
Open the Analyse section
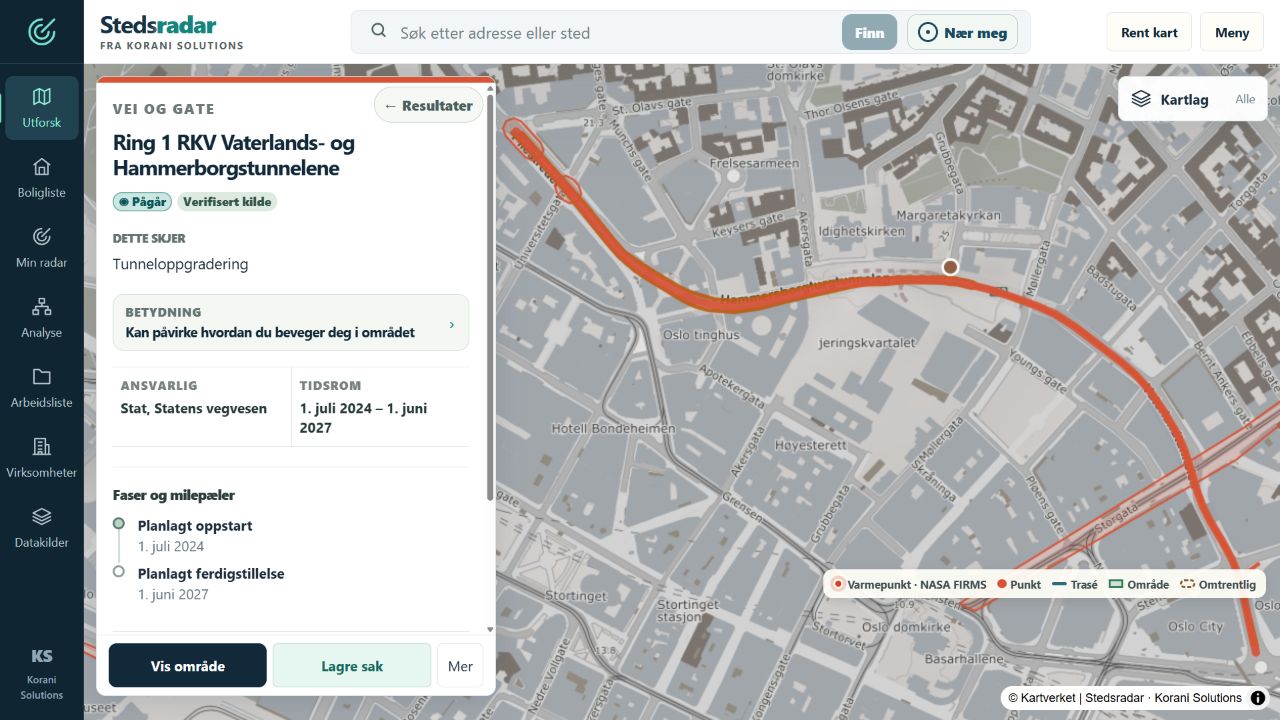point(42,318)
